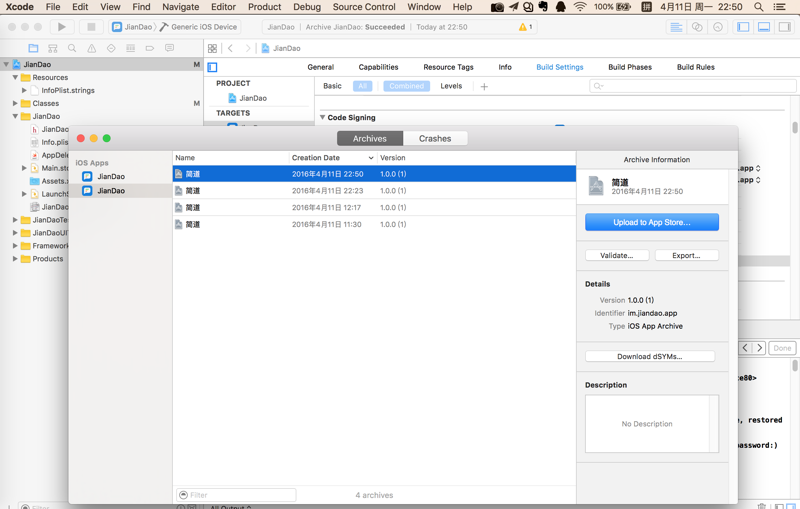Open the Source Control menu

(364, 7)
